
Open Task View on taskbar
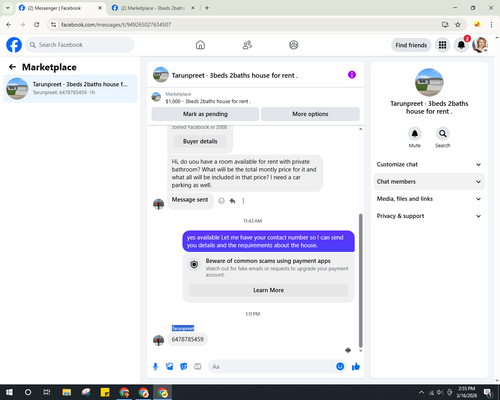pos(47,392)
